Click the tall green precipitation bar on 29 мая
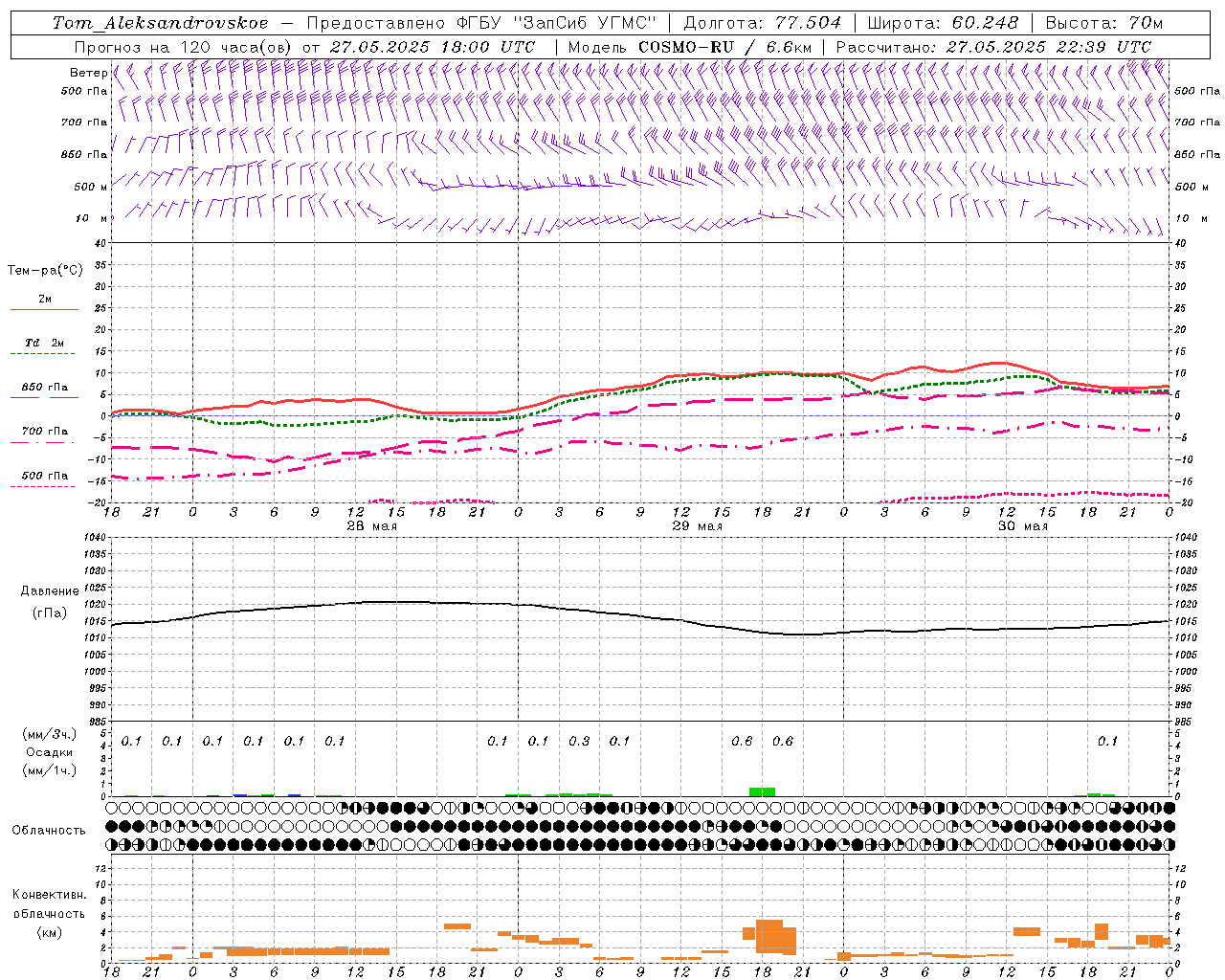Image resolution: width=1225 pixels, height=980 pixels. point(762,791)
